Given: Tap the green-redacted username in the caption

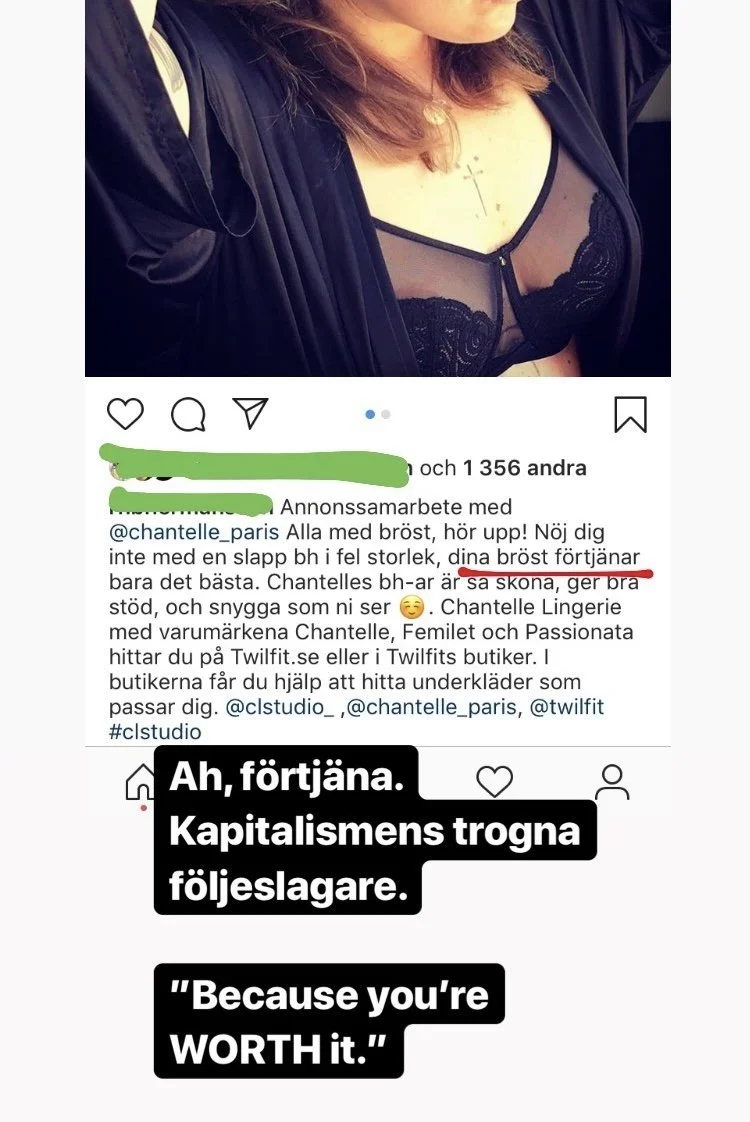Looking at the screenshot, I should click(192, 503).
